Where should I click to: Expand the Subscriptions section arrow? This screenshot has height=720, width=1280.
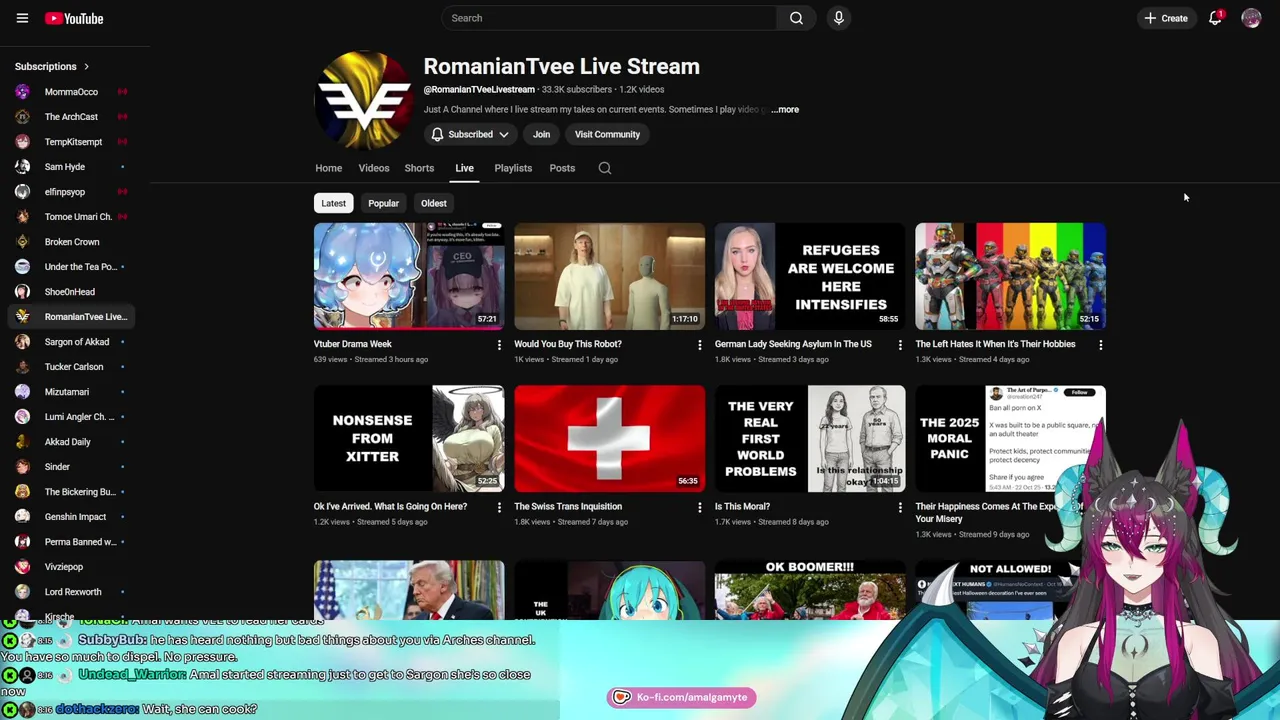[86, 67]
